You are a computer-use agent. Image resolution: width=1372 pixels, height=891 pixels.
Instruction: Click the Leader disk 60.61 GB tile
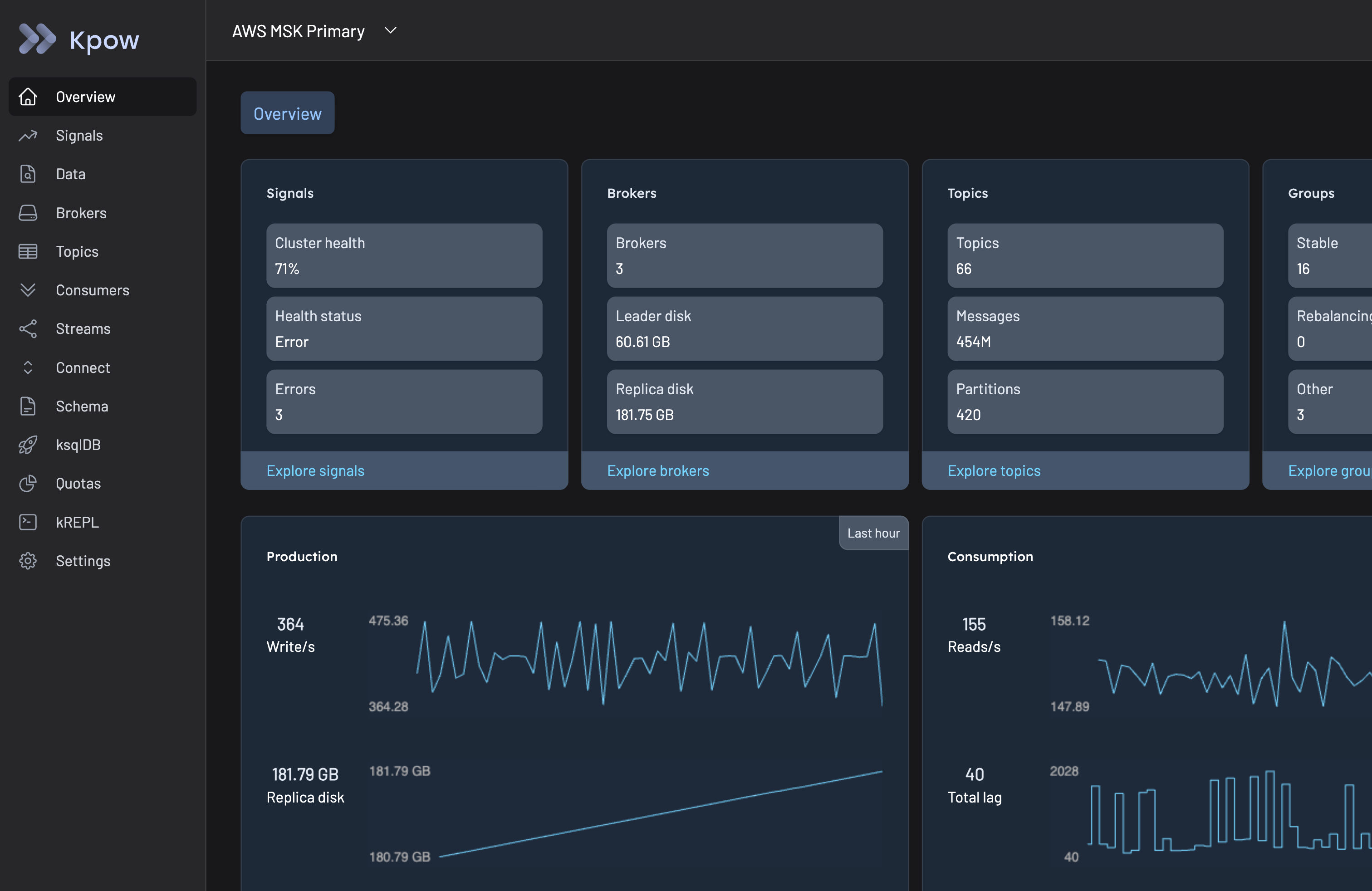point(745,328)
